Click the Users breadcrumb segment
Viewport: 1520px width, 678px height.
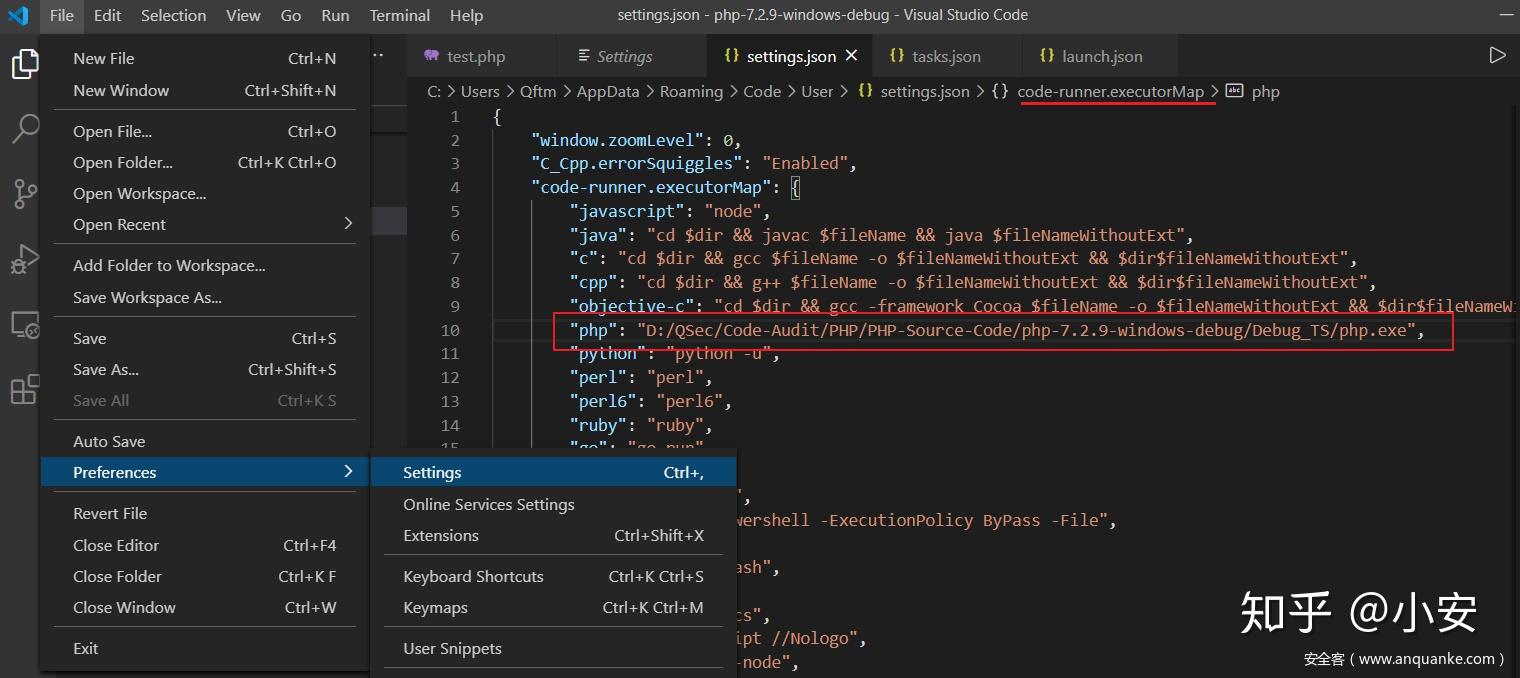click(x=480, y=91)
